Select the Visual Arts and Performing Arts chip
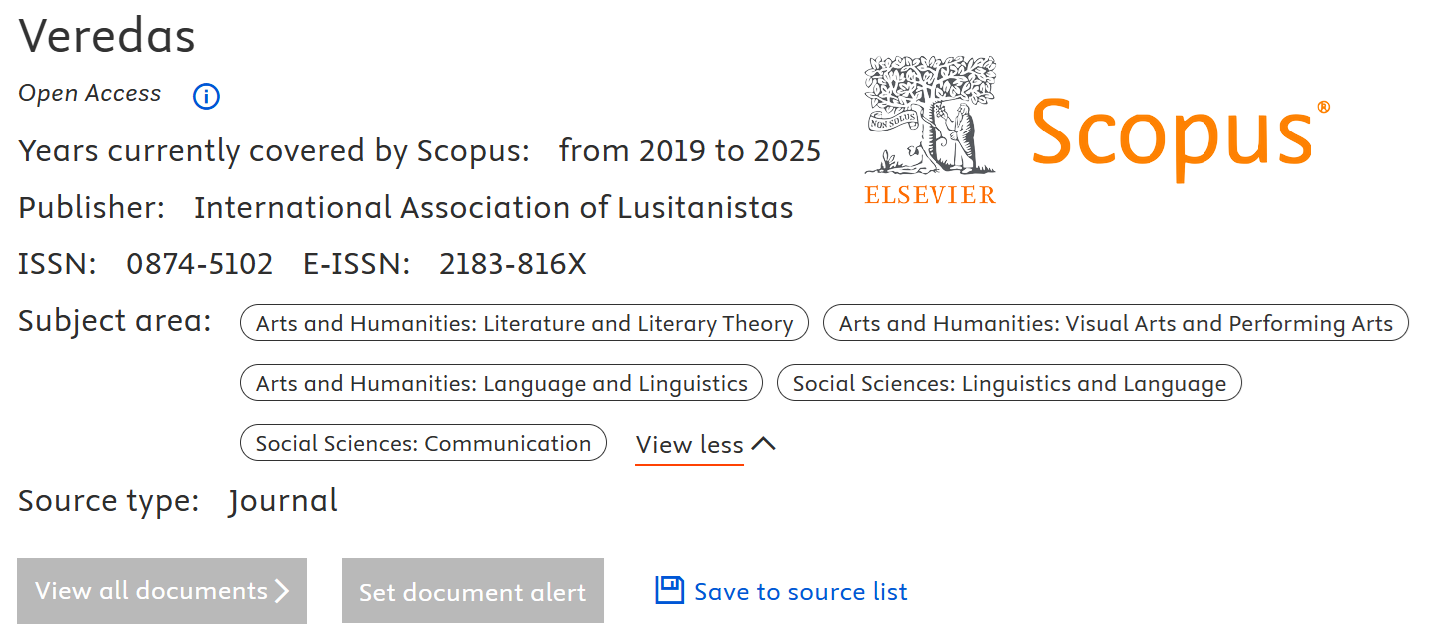Viewport: 1431px width, 632px height. coord(1116,322)
